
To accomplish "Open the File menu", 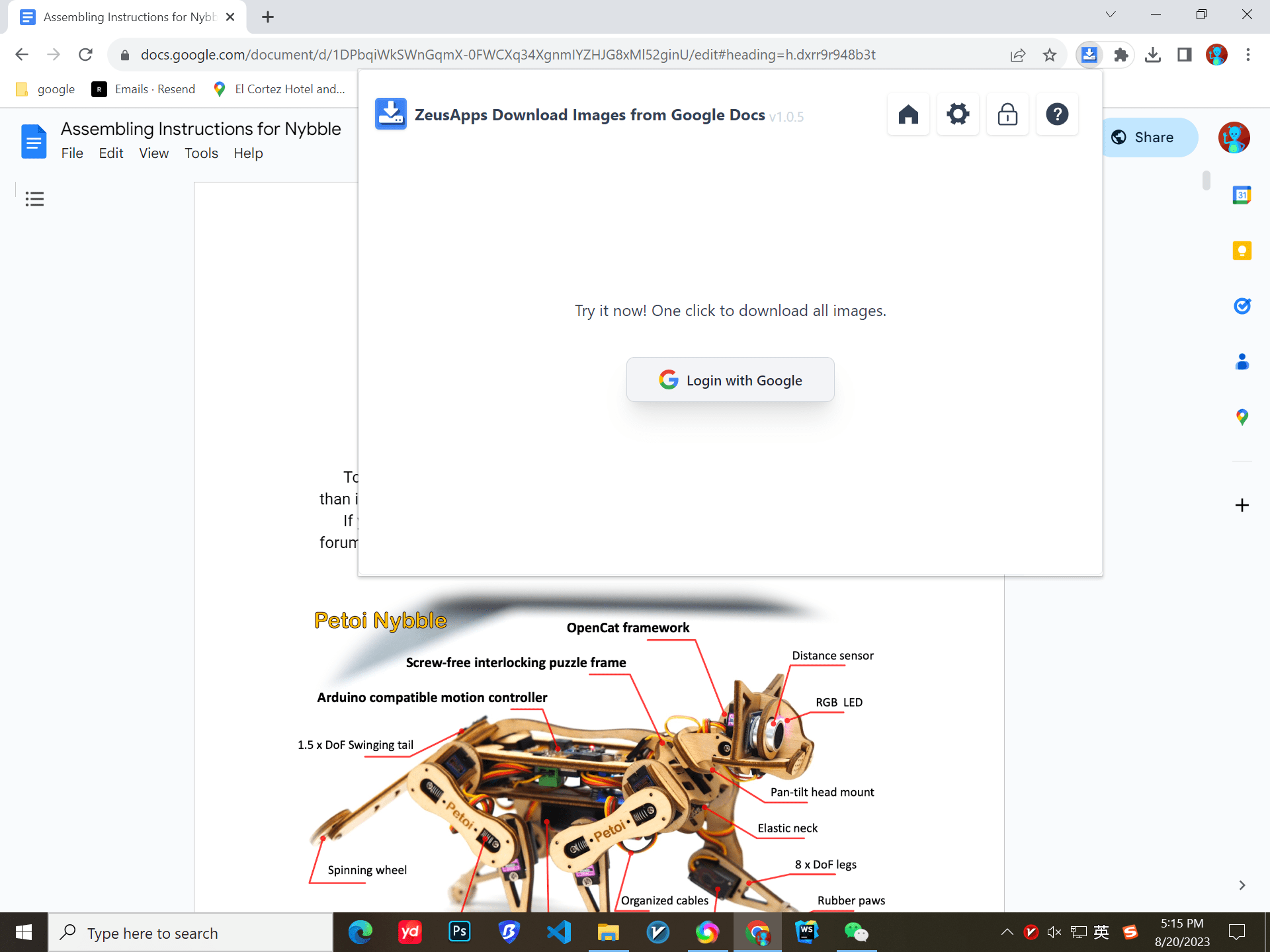I will (72, 153).
